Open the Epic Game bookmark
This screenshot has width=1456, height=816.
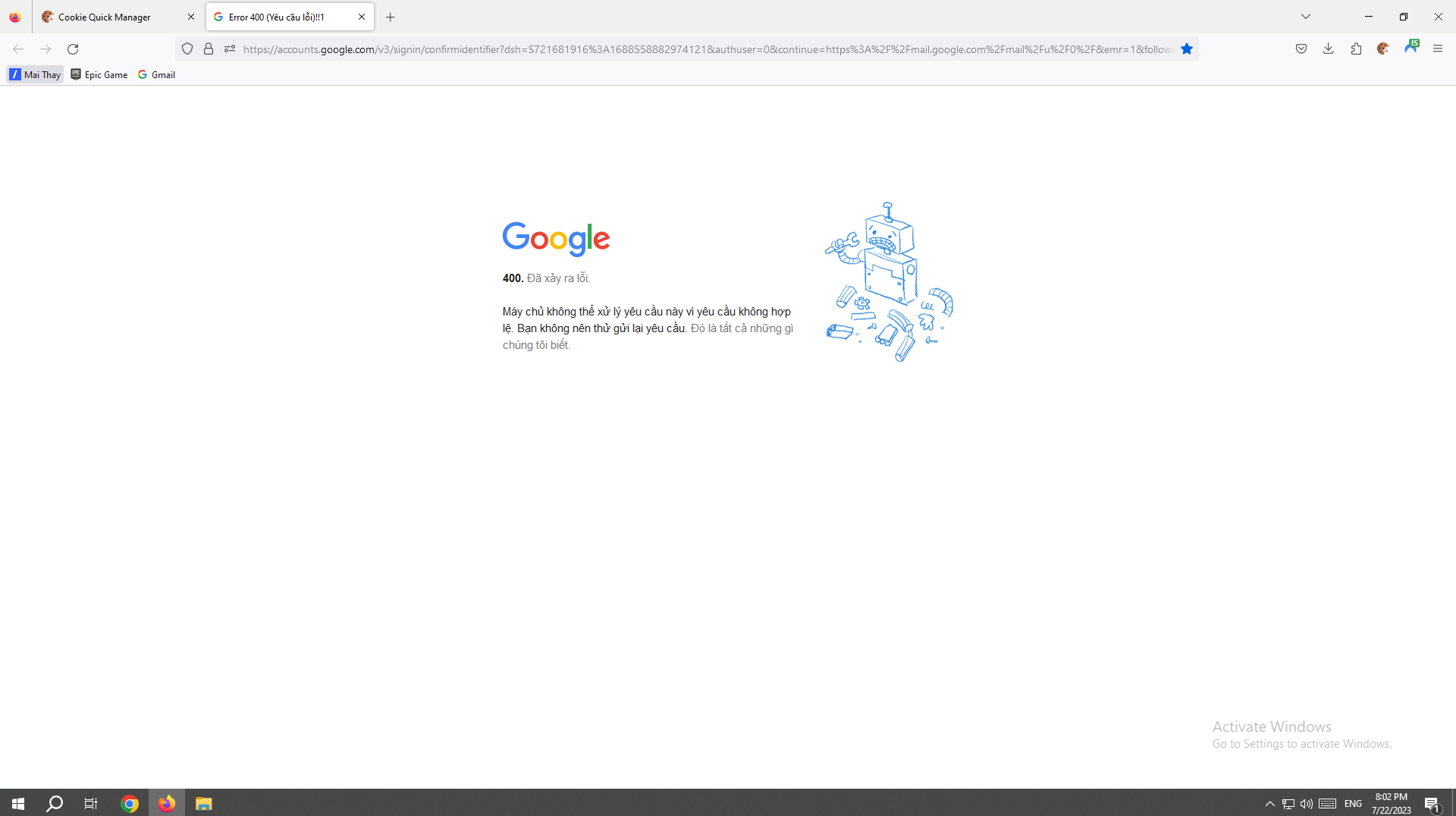click(99, 74)
